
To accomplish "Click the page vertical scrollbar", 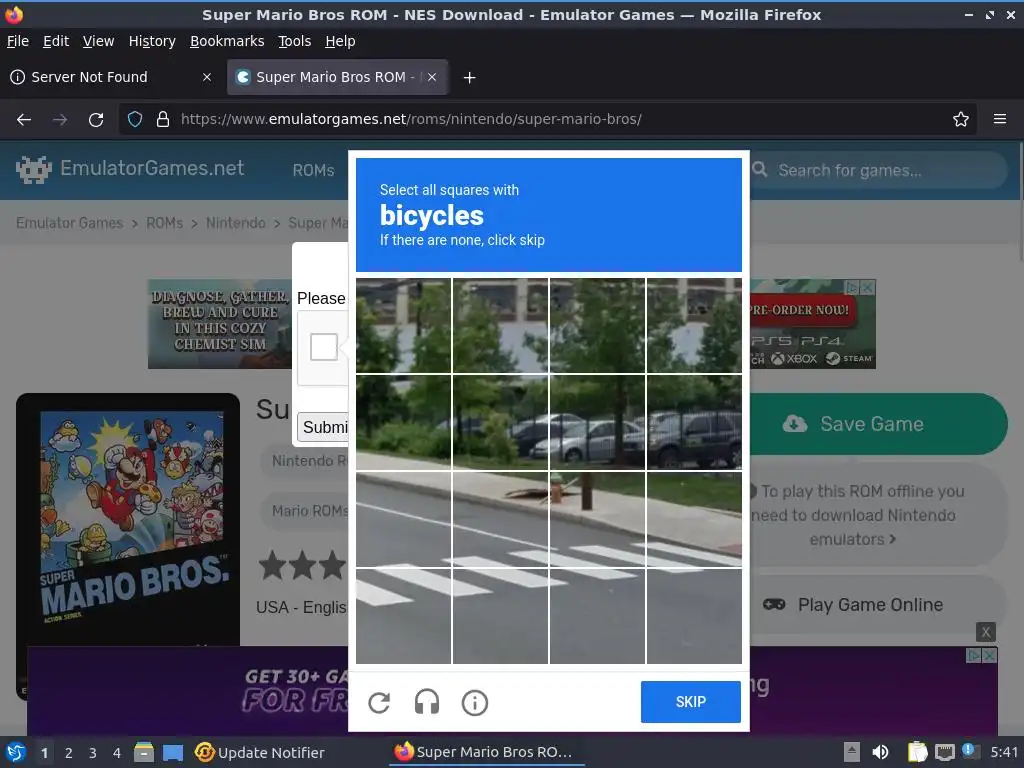I will pyautogui.click(x=1019, y=202).
